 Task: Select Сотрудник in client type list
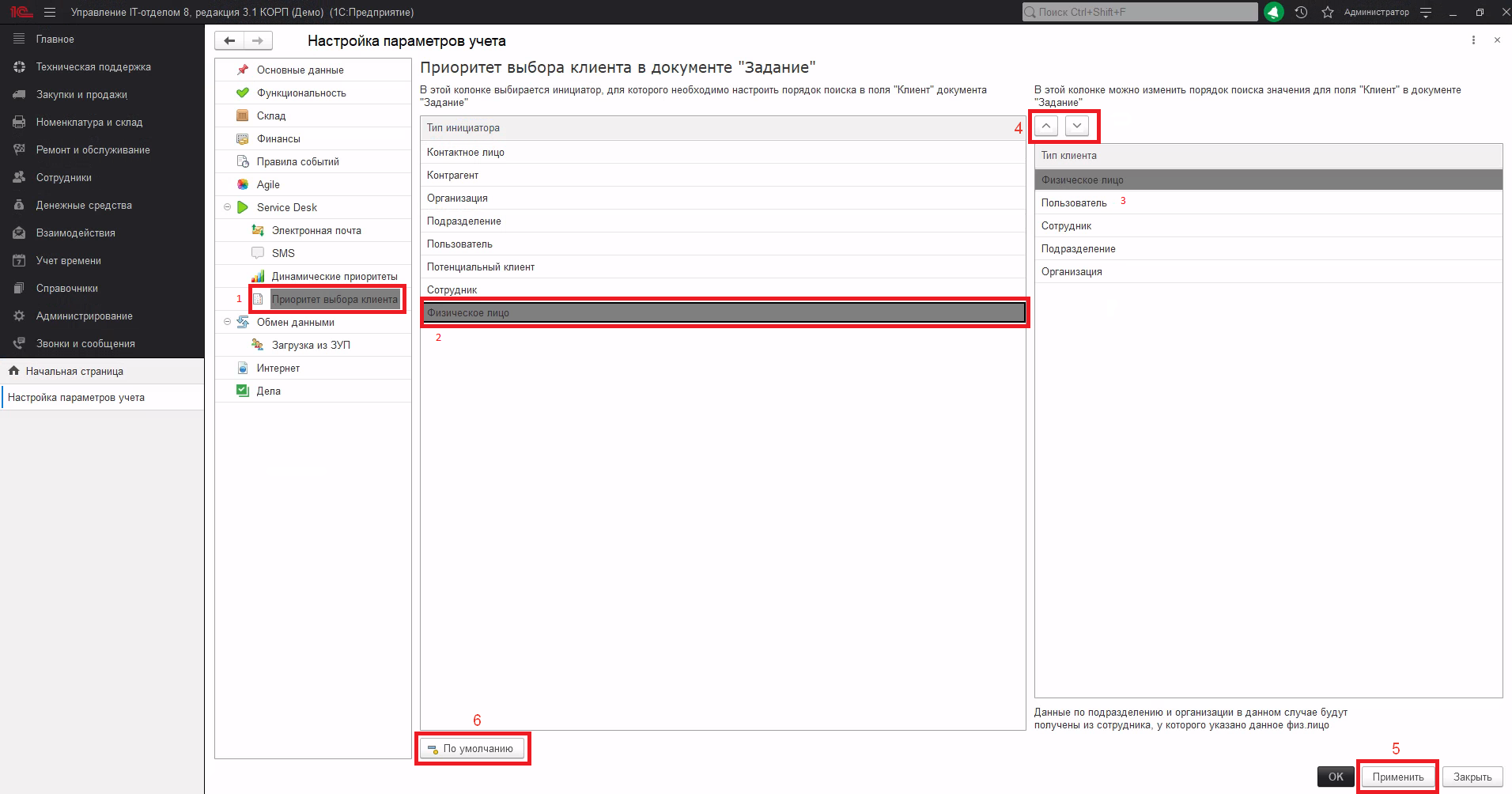pyautogui.click(x=1066, y=226)
